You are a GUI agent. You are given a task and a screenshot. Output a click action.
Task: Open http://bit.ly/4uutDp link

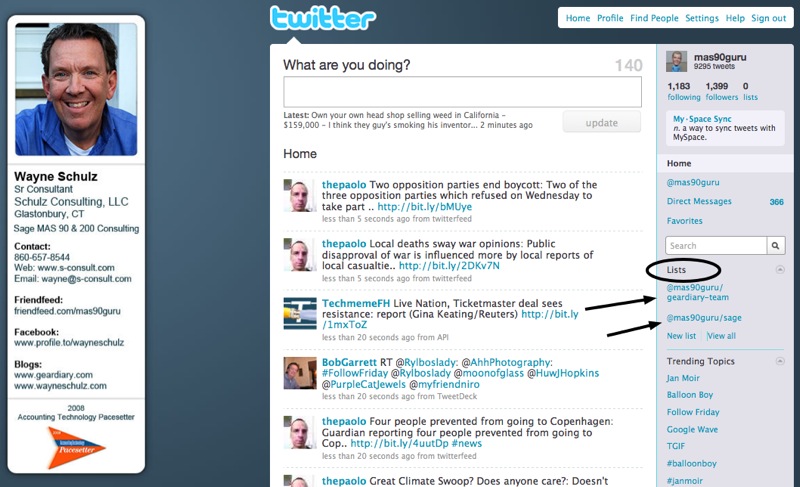click(399, 444)
